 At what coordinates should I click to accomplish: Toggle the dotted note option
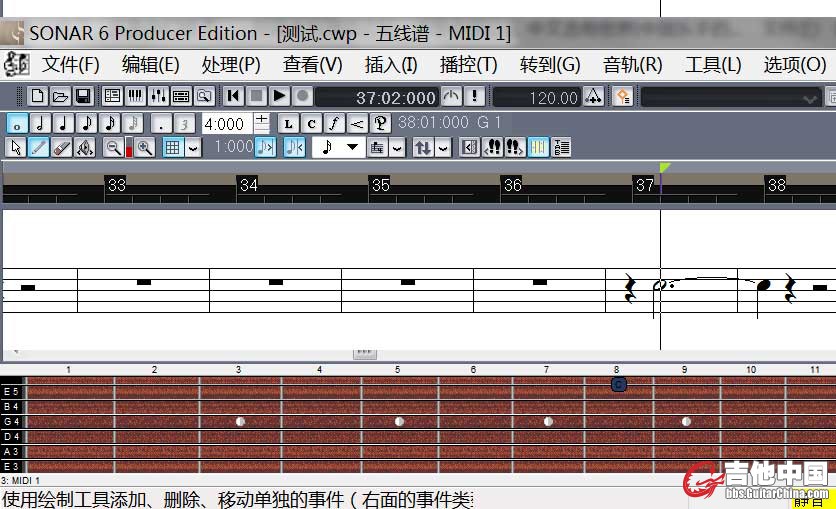pos(160,123)
